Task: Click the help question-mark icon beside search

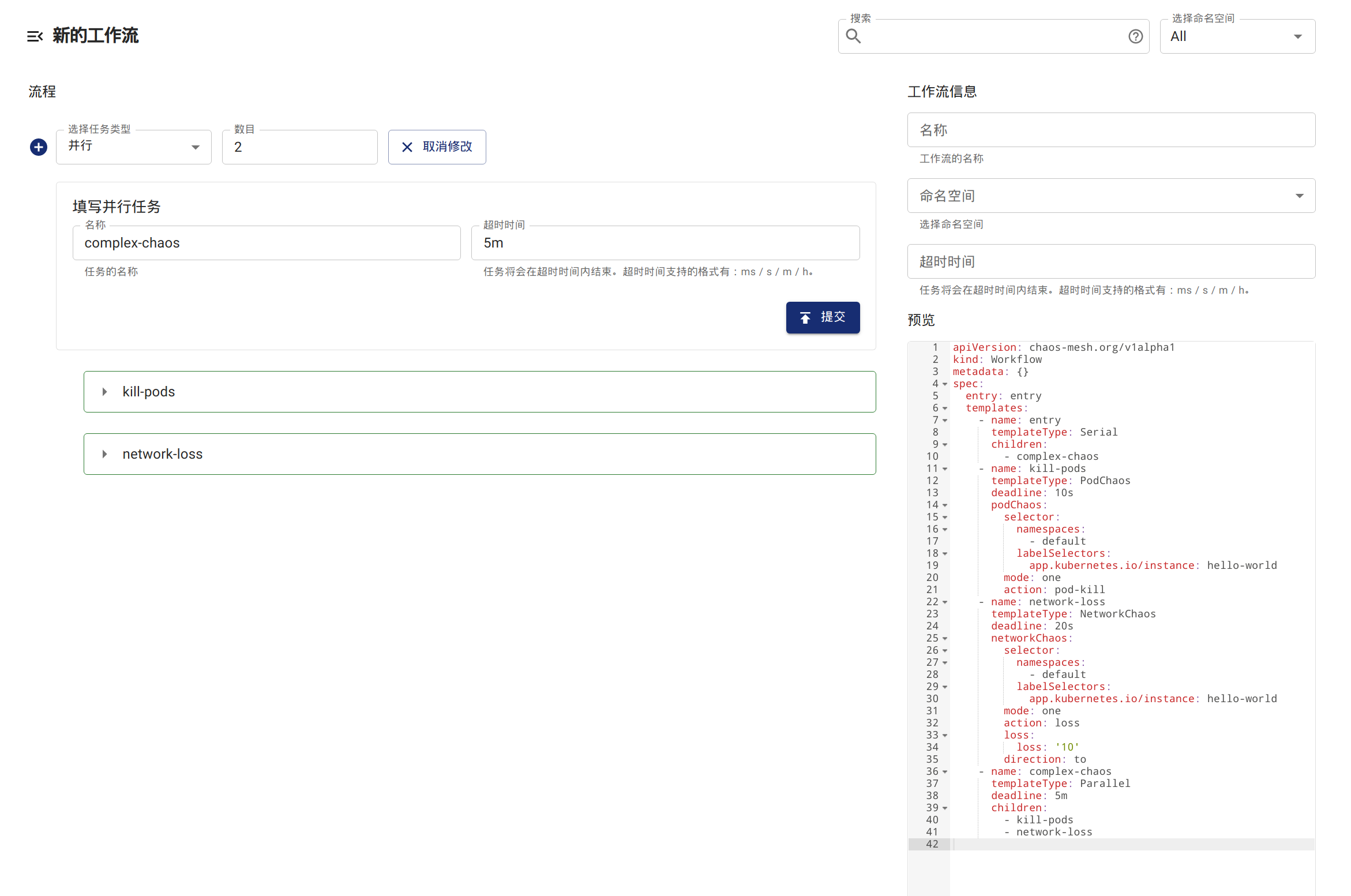Action: pyautogui.click(x=1135, y=36)
